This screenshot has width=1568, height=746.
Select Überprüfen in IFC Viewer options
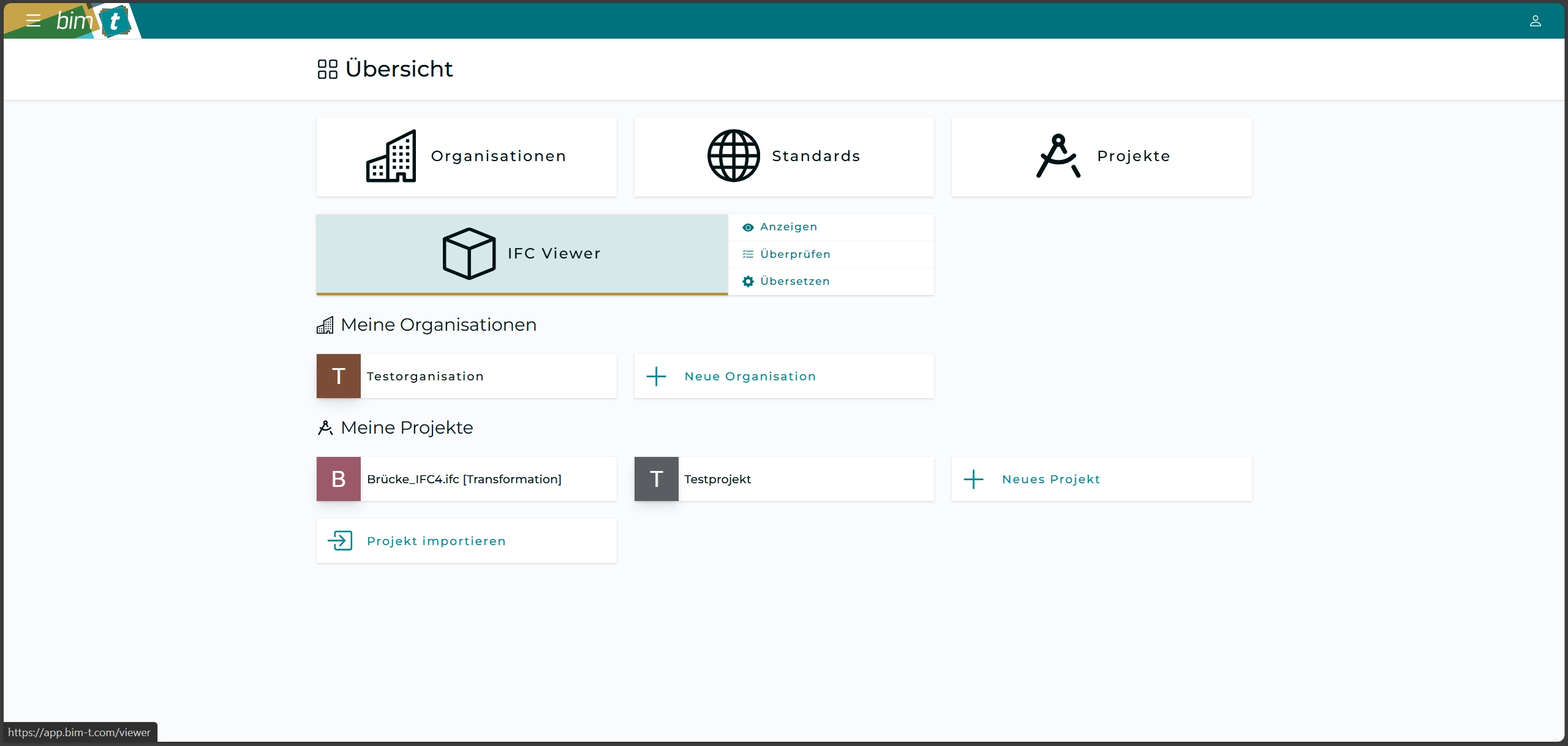tap(794, 254)
